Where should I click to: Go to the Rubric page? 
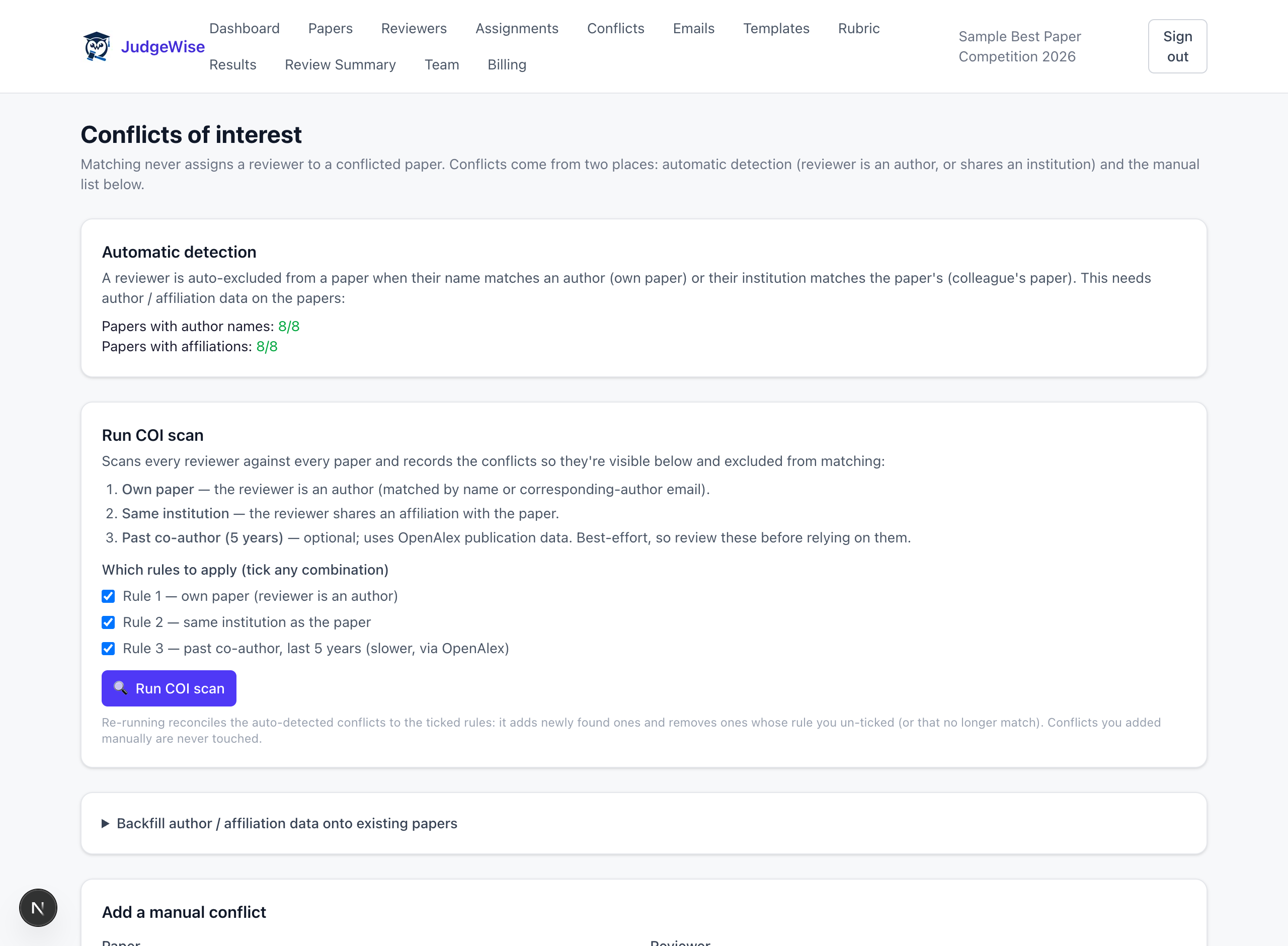pos(859,28)
